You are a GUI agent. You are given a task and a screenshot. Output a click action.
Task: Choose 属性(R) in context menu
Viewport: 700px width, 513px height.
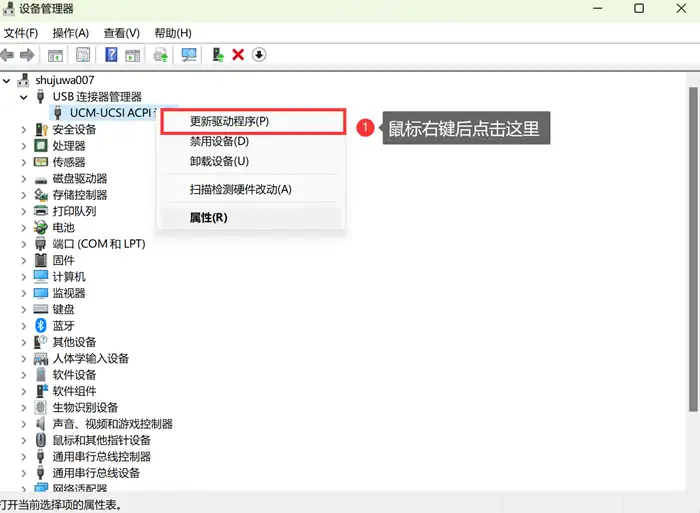click(x=253, y=217)
